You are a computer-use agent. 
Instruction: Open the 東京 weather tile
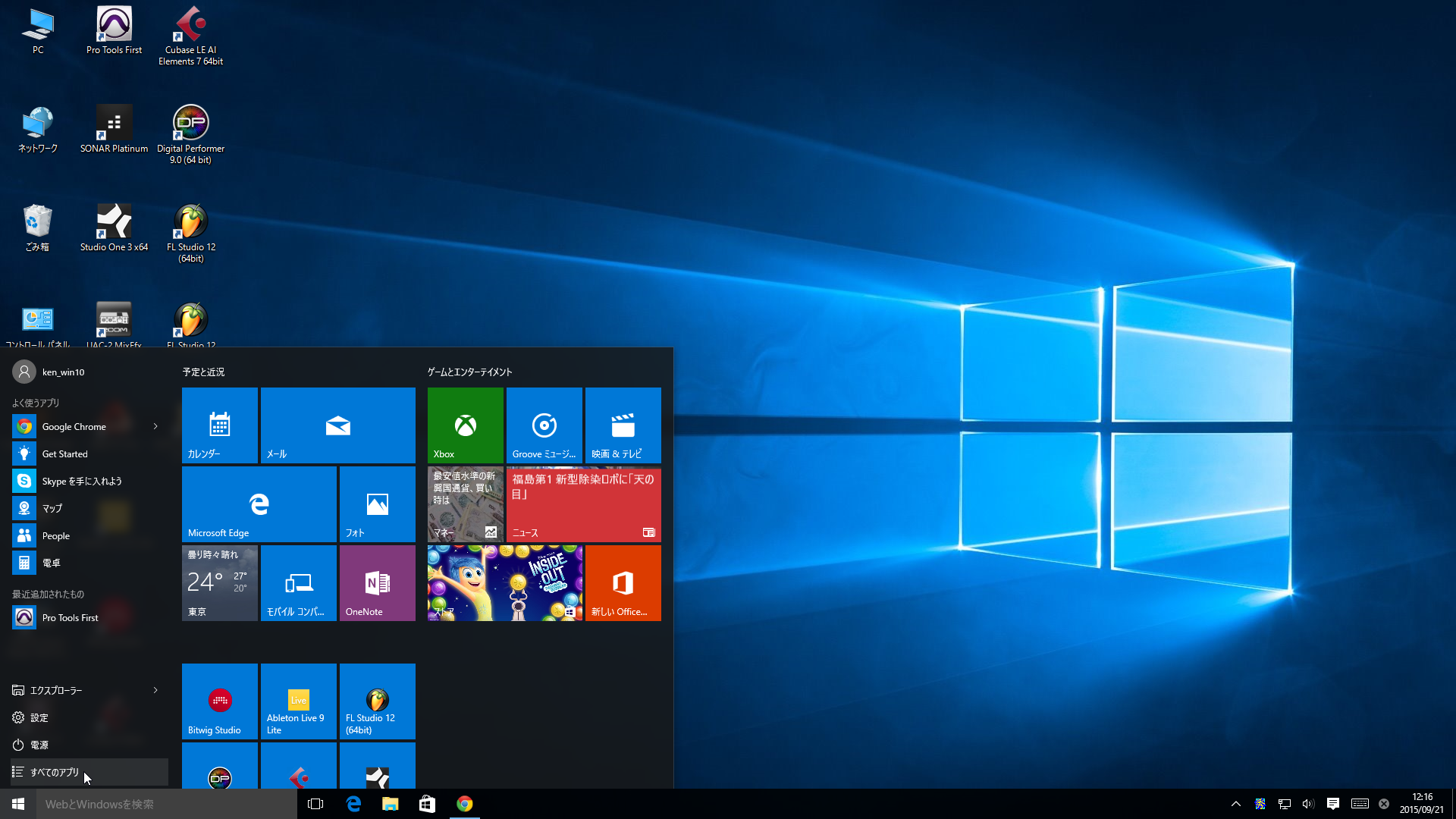tap(220, 583)
